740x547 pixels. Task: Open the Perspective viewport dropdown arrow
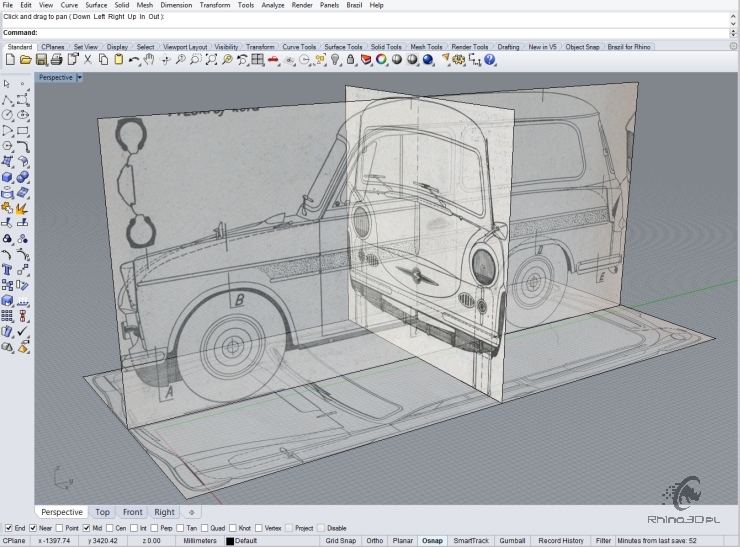79,77
